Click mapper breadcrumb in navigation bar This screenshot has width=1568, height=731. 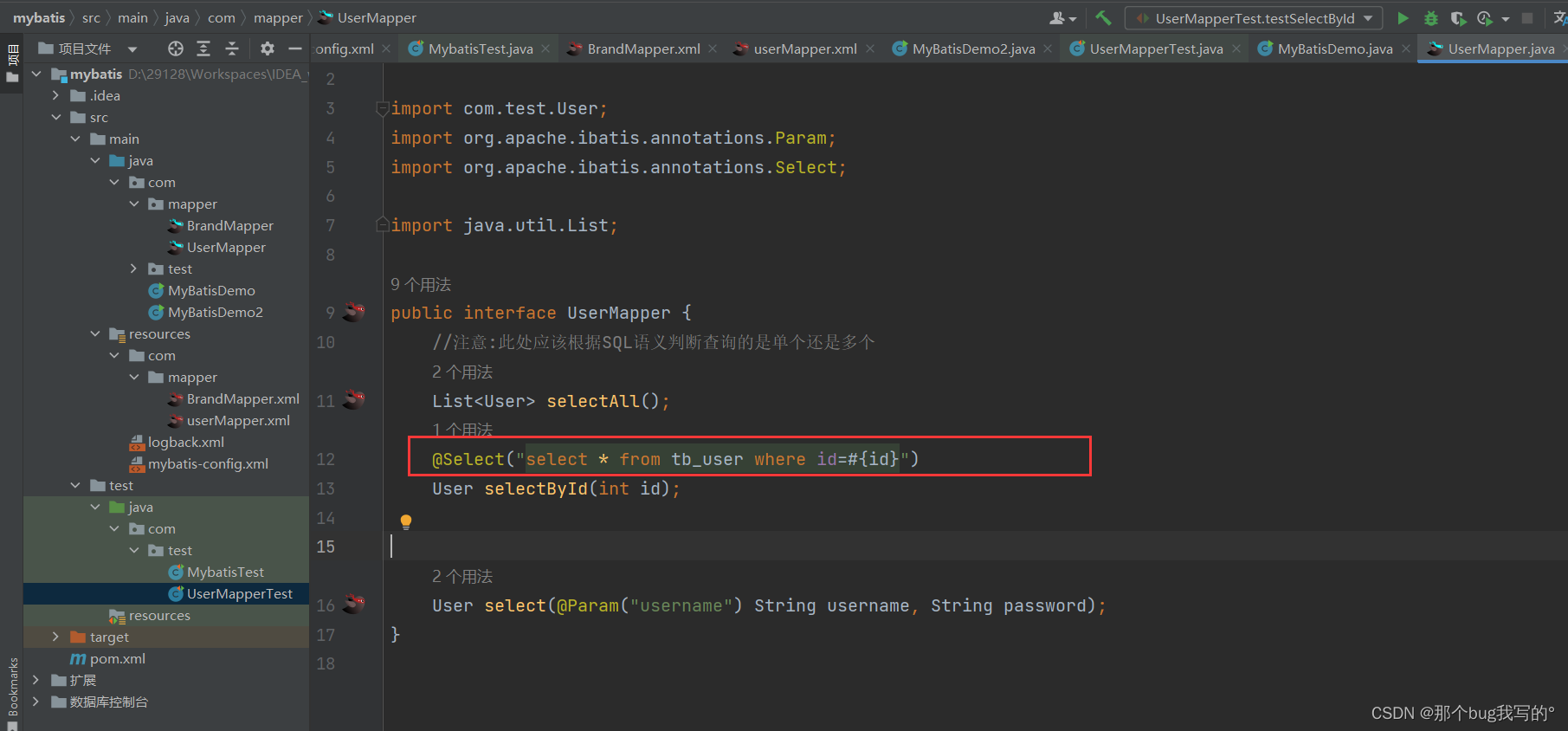(278, 17)
